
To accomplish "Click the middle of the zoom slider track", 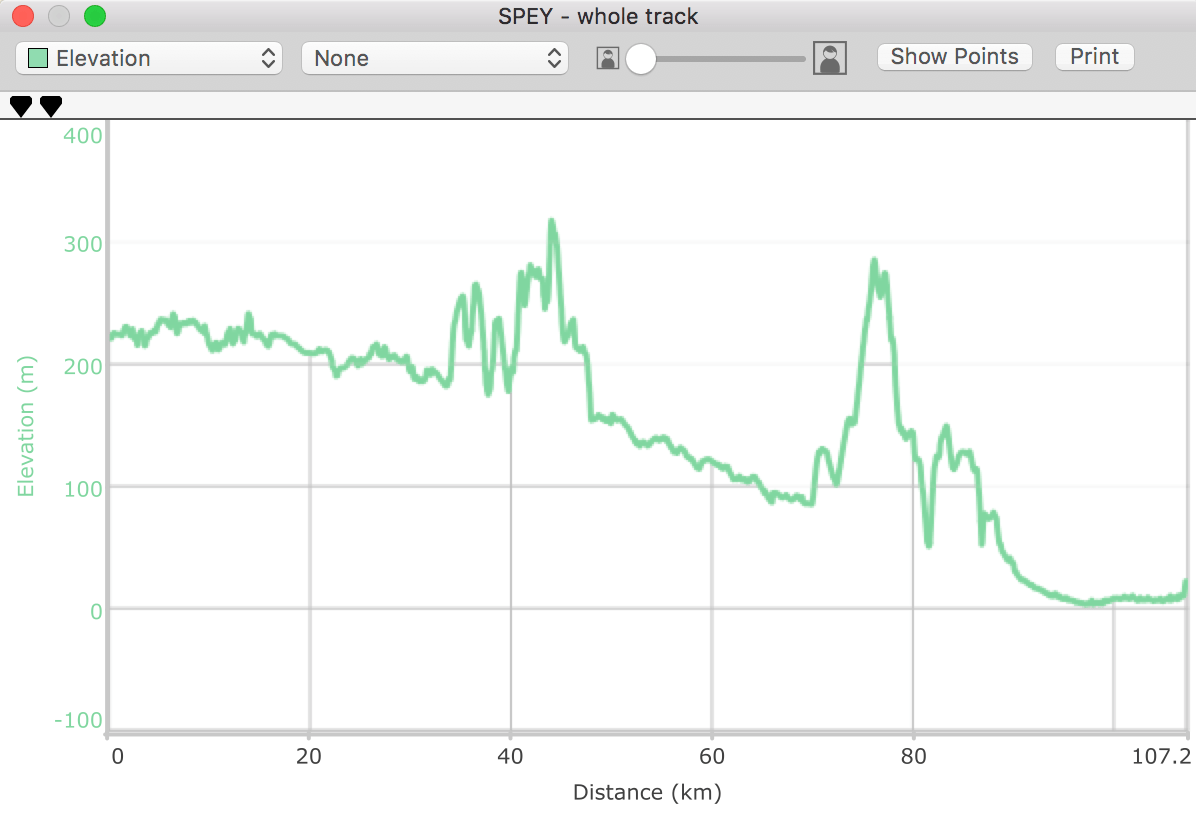I will [722, 59].
